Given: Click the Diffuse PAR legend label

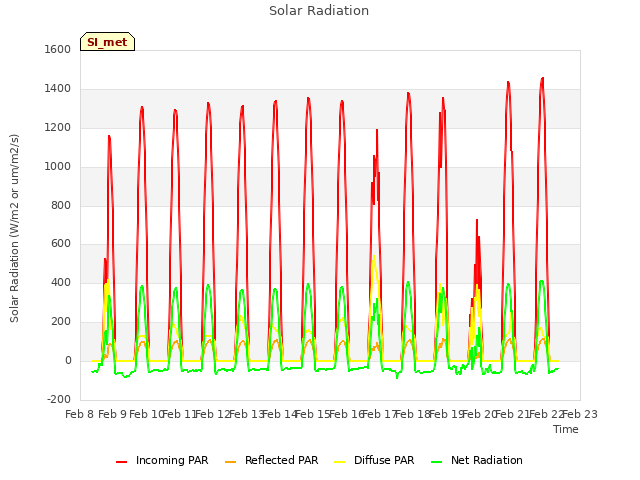Looking at the screenshot, I should [384, 460].
